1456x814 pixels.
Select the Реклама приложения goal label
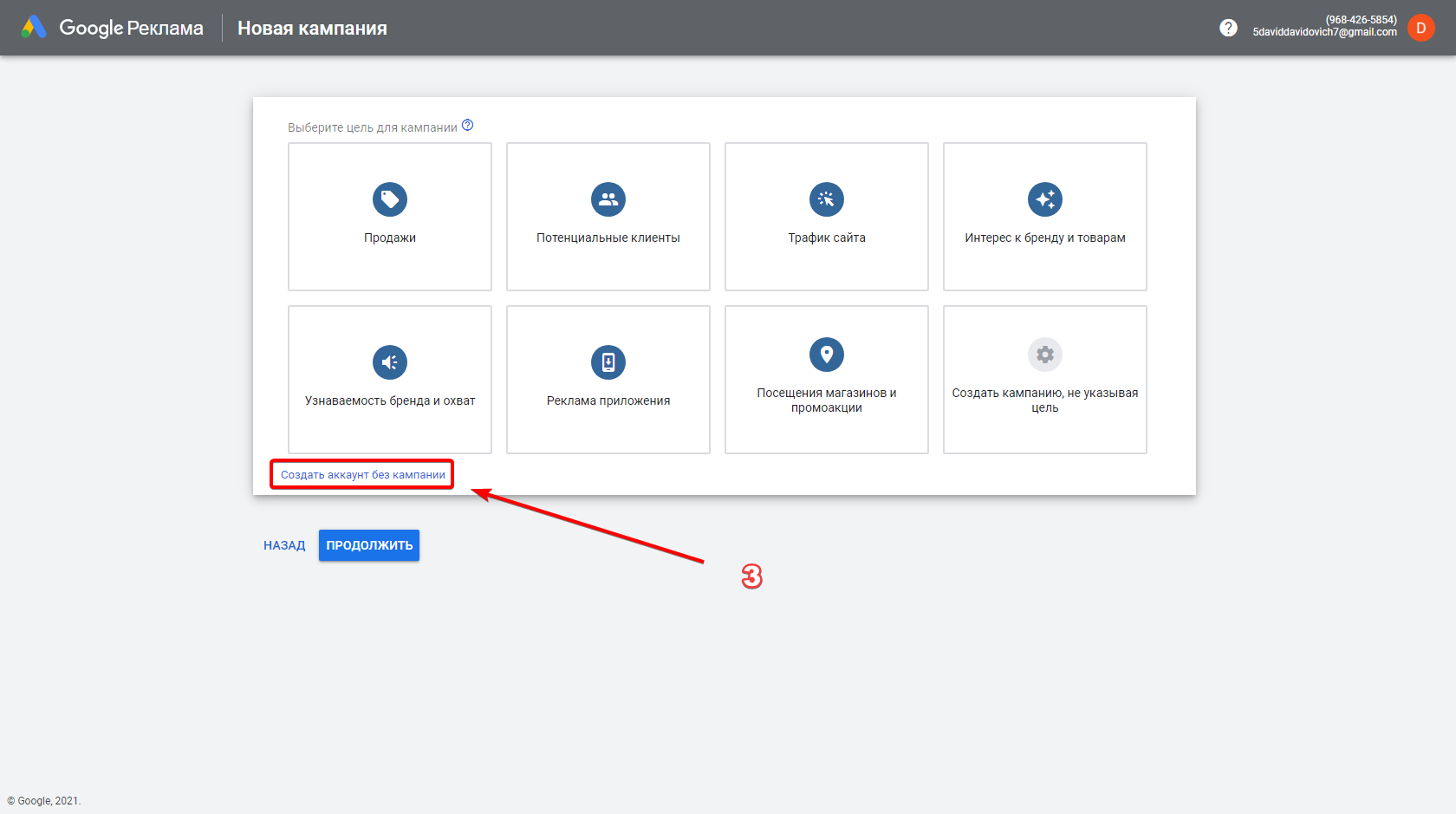click(x=608, y=400)
